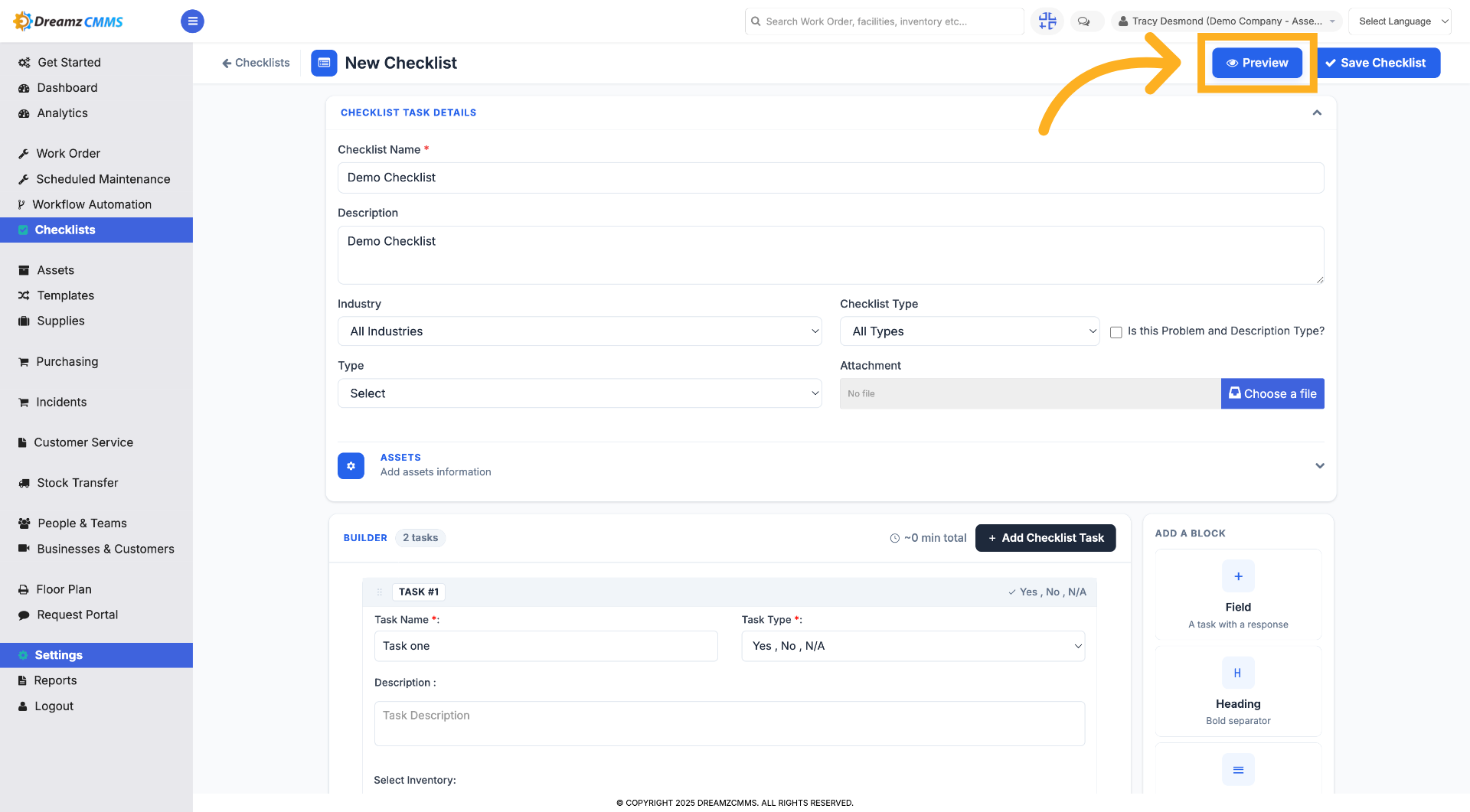Viewport: 1470px width, 812px height.
Task: Check Is this Problem and Description Type
Action: click(x=1116, y=332)
